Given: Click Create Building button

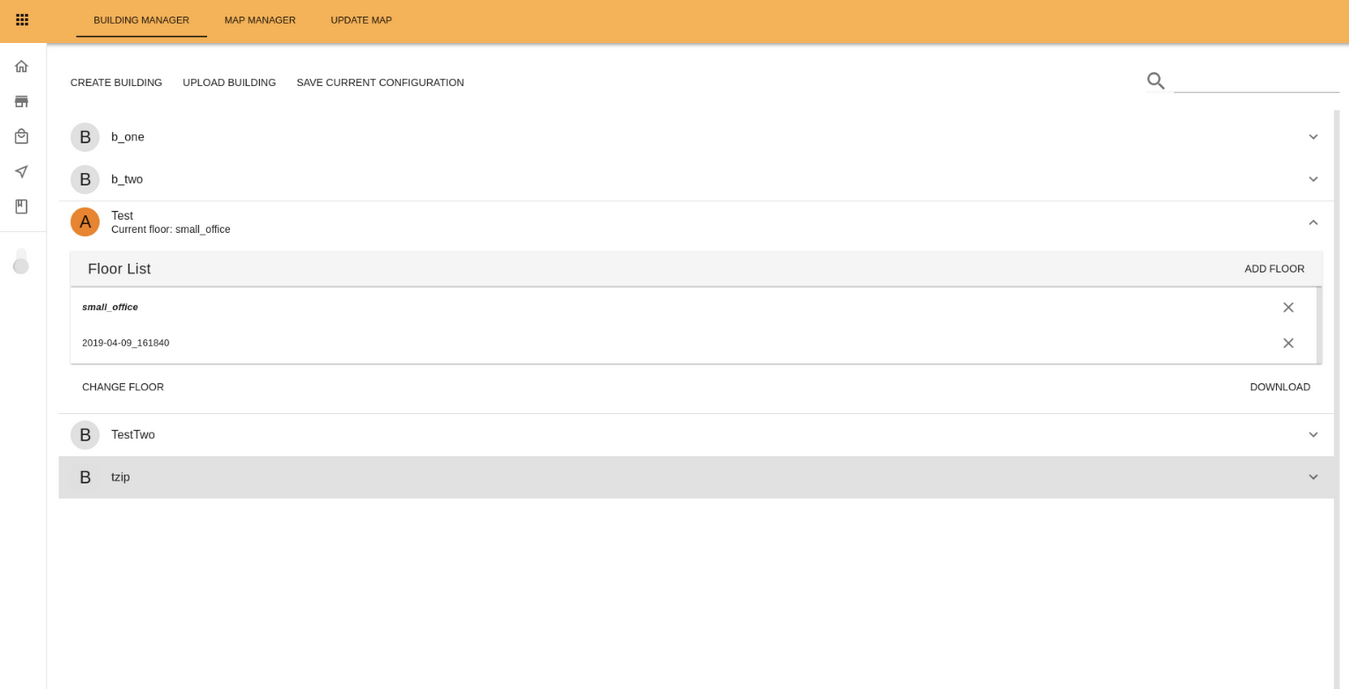Looking at the screenshot, I should click(x=116, y=83).
